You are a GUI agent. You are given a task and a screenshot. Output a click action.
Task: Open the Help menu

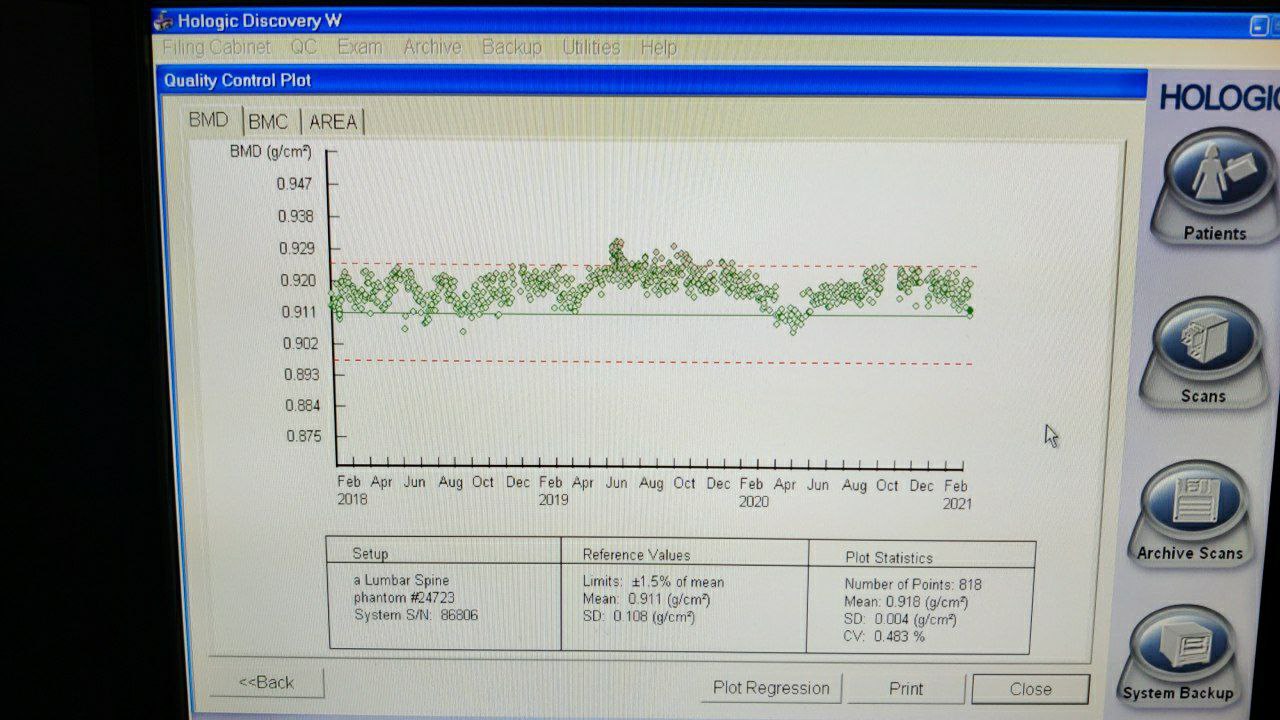click(658, 47)
